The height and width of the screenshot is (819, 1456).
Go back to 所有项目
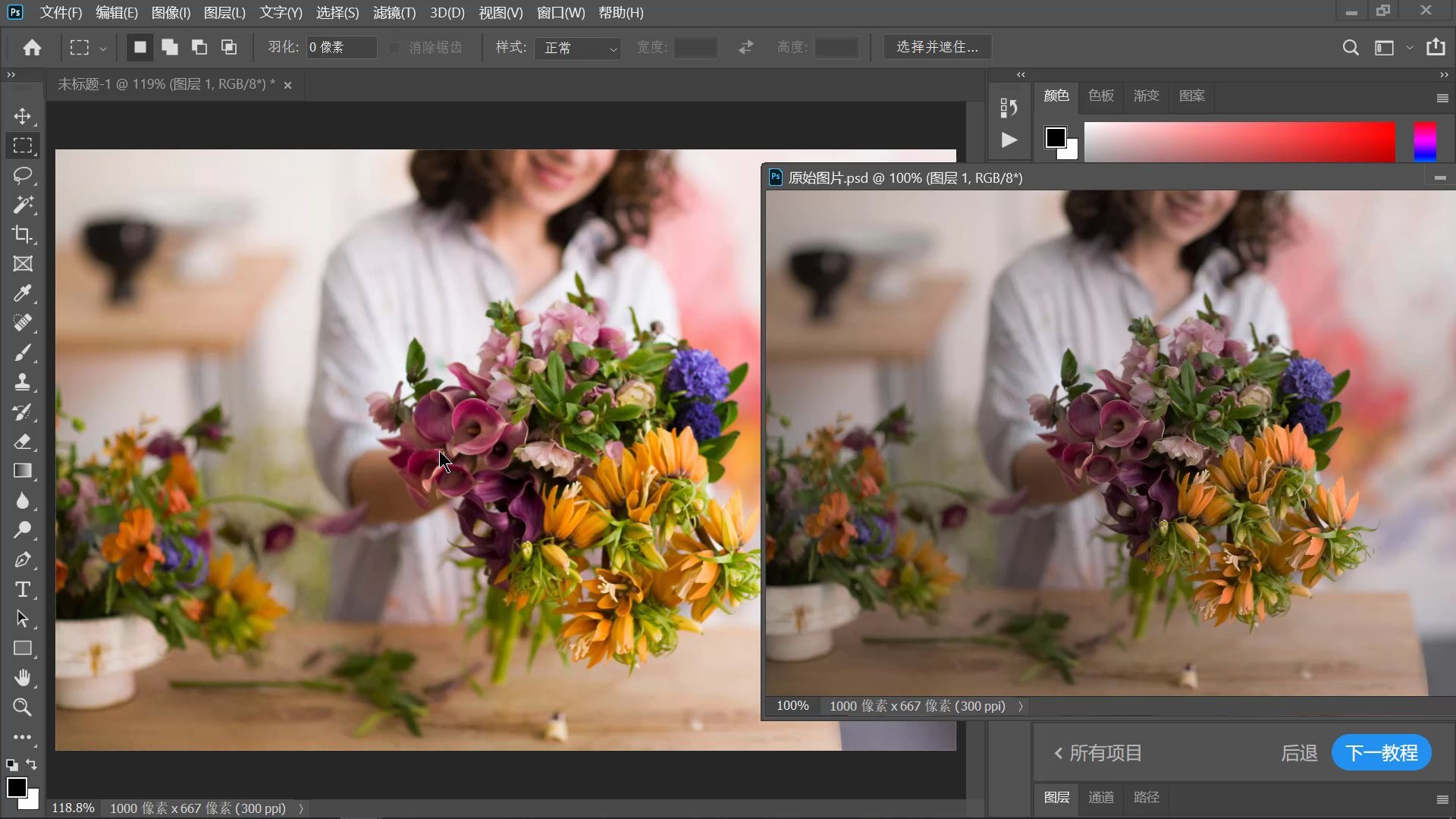click(1098, 753)
